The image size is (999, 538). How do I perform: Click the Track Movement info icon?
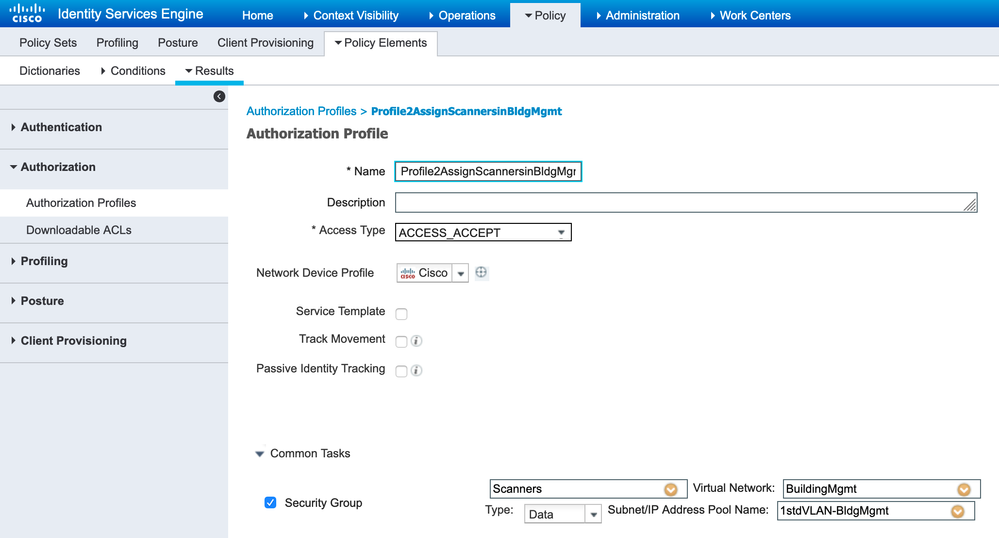pos(417,341)
